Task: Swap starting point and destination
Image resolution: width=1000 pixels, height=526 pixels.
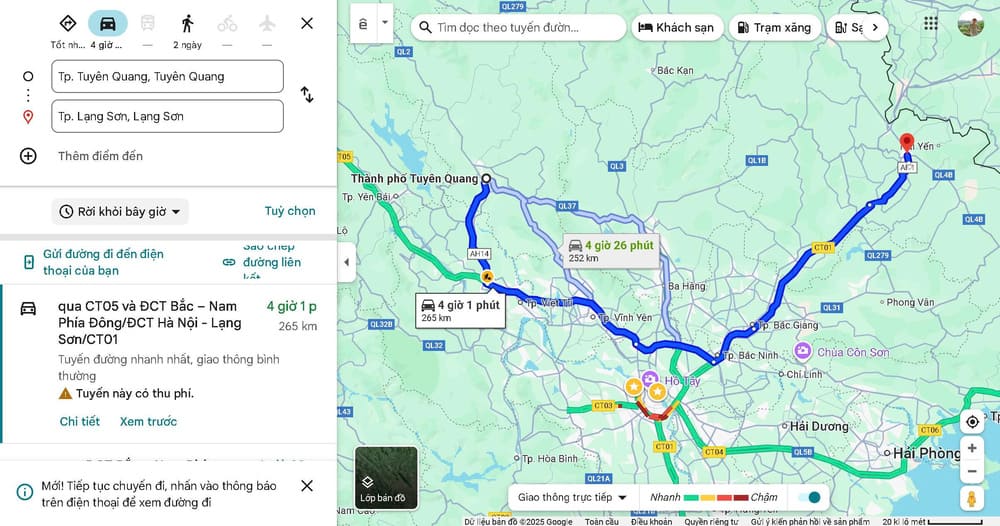Action: tap(307, 95)
